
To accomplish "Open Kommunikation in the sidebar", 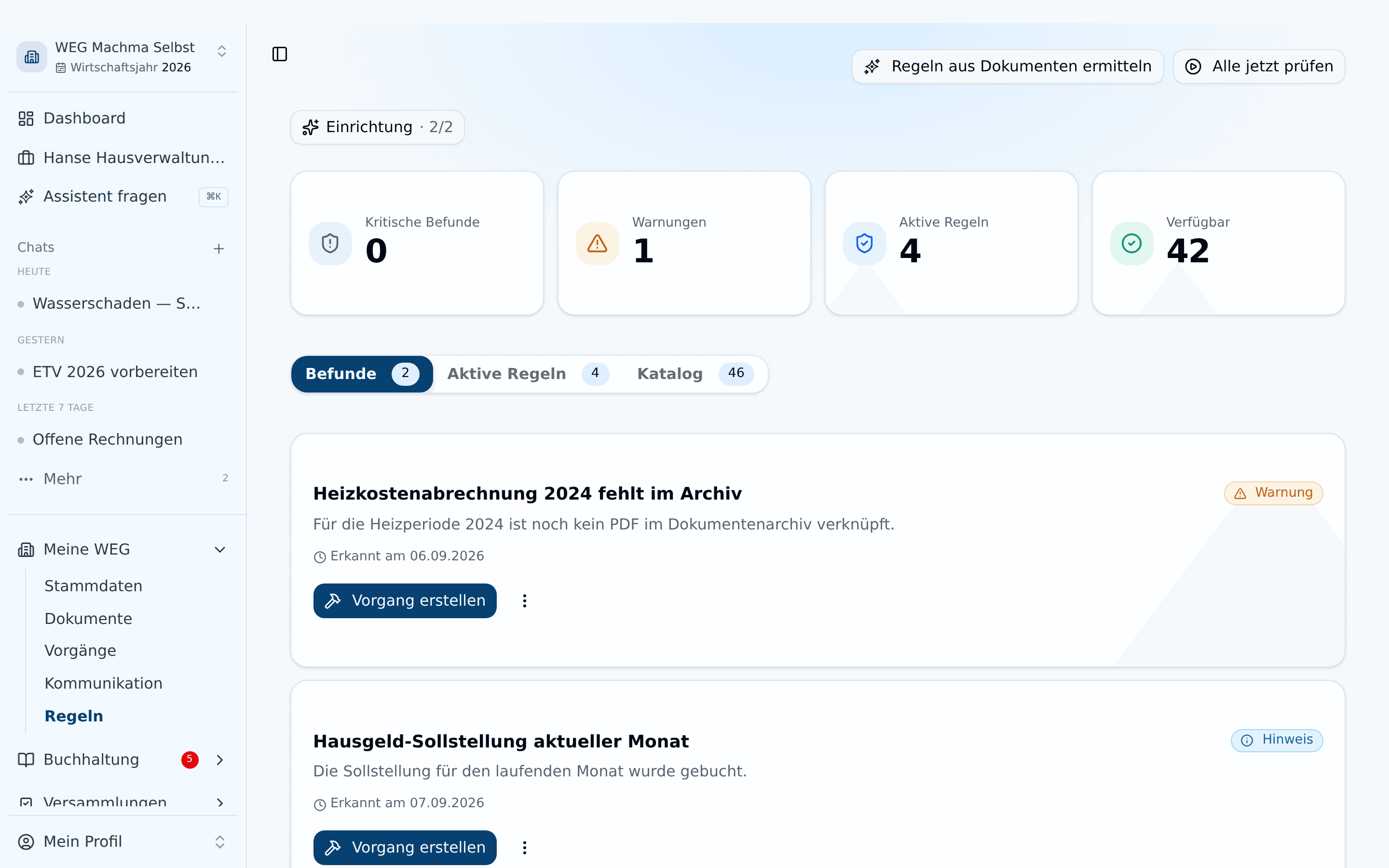I will pyautogui.click(x=103, y=683).
